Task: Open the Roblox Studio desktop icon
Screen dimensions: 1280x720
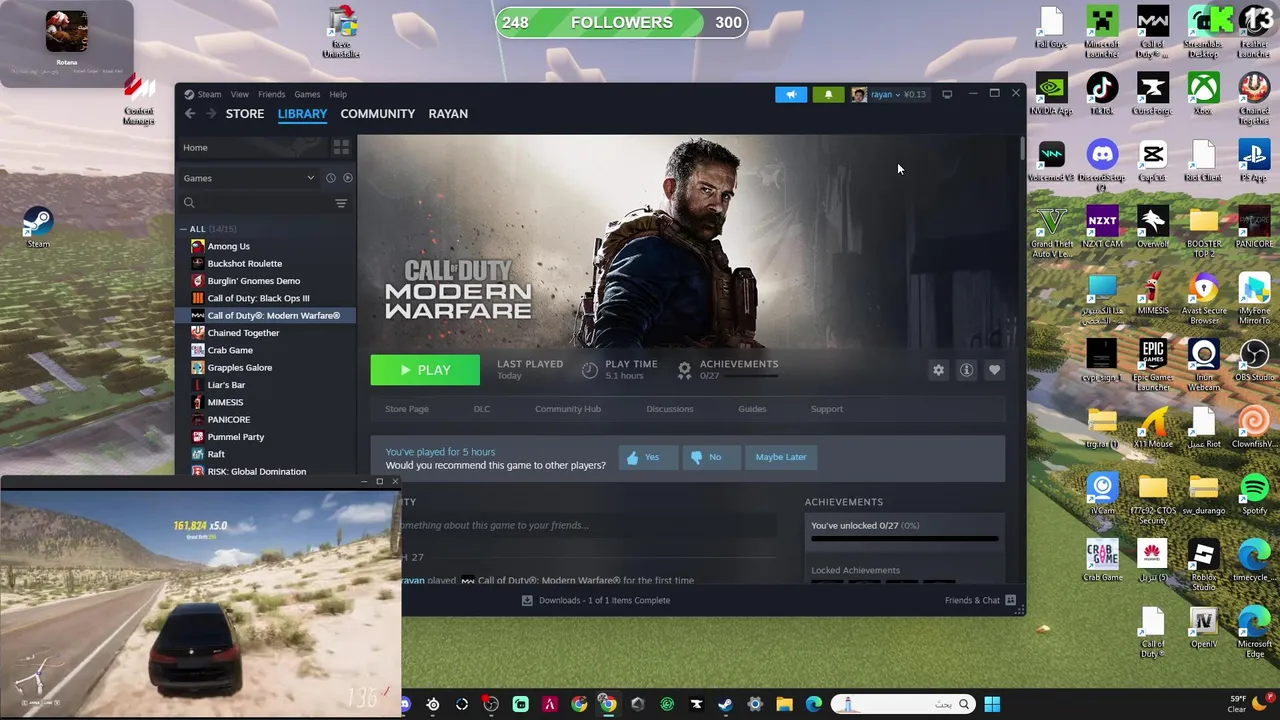Action: [1203, 565]
